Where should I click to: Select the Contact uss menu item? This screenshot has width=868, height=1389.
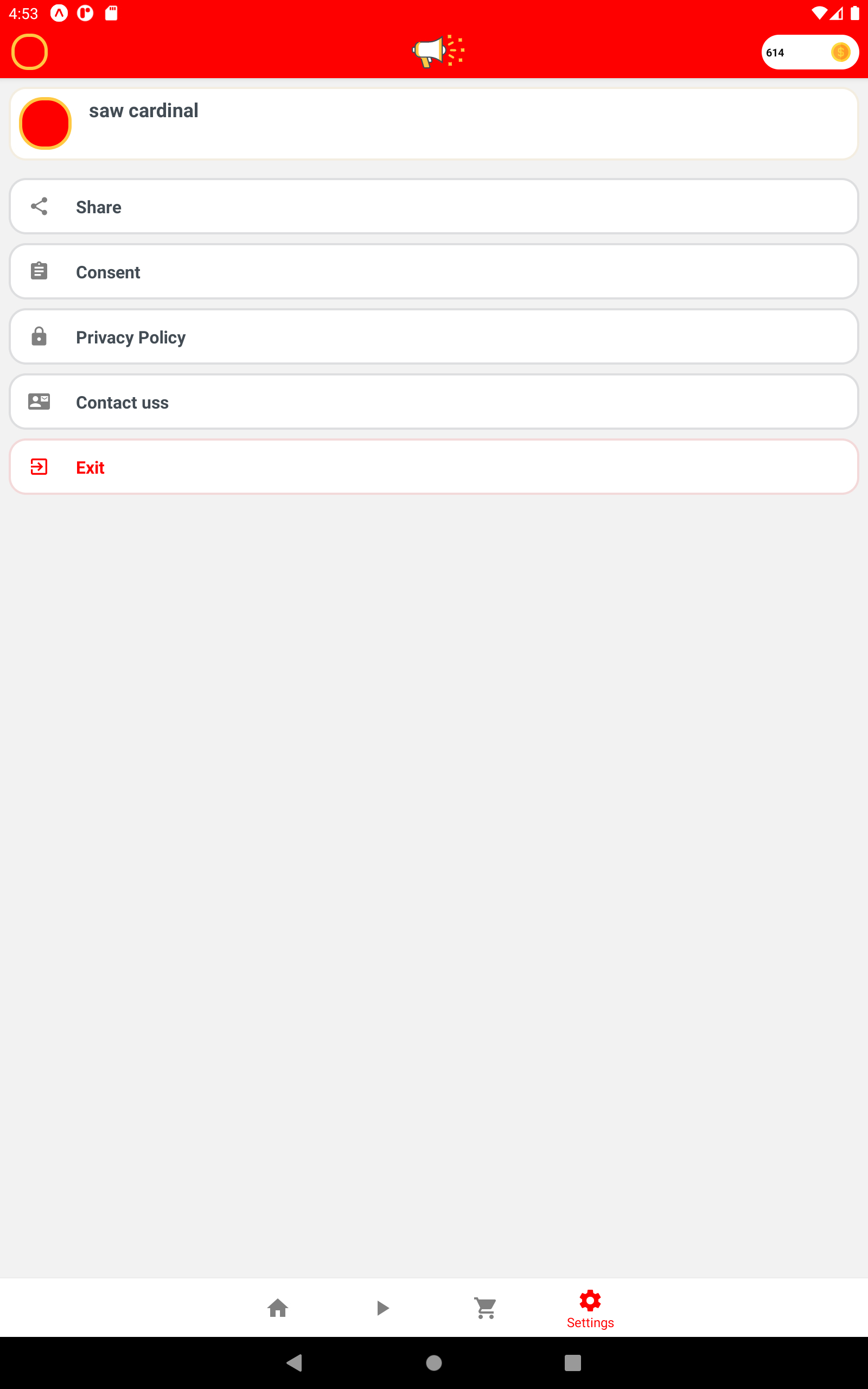[434, 402]
